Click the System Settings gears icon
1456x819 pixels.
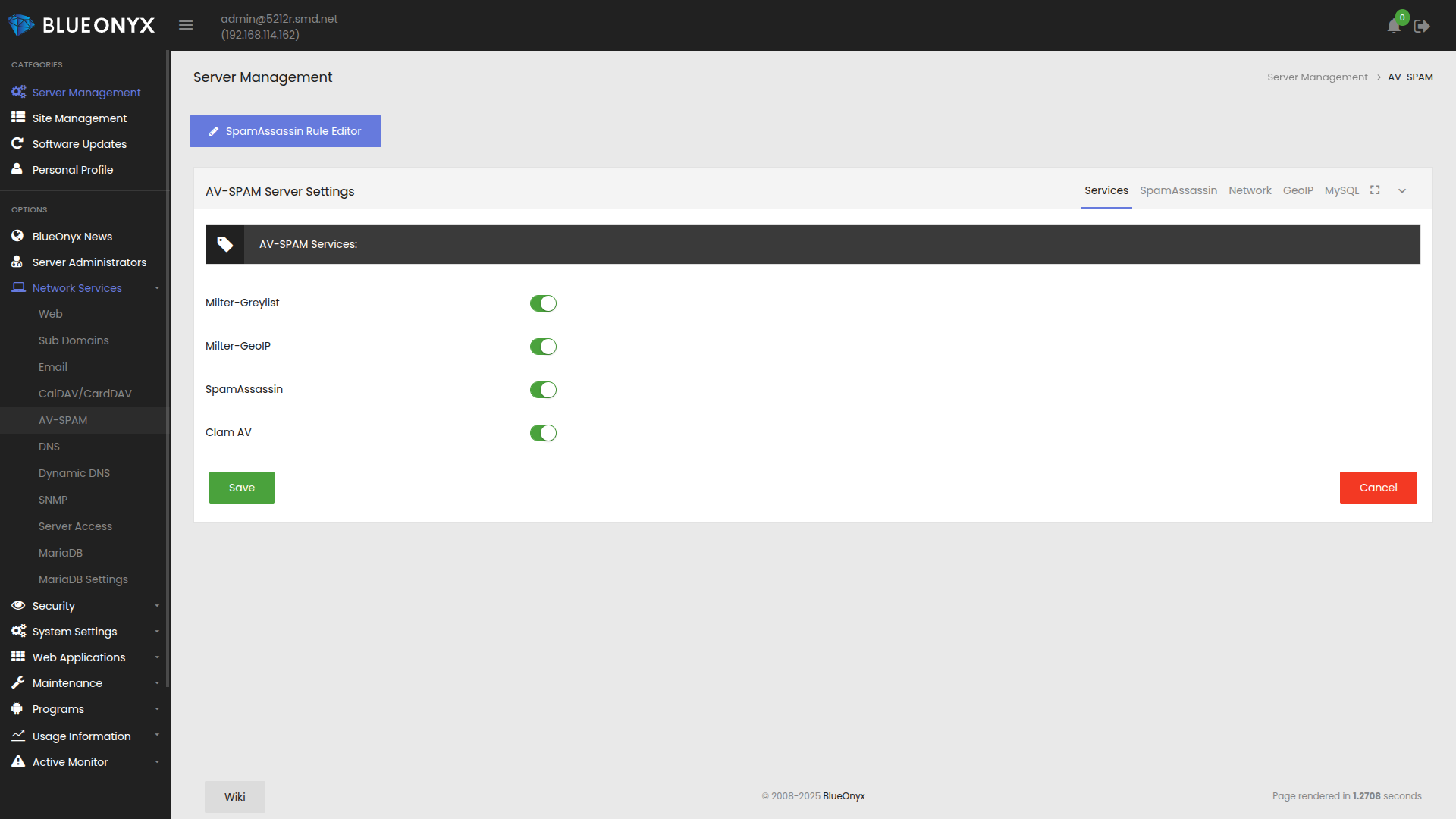tap(18, 631)
